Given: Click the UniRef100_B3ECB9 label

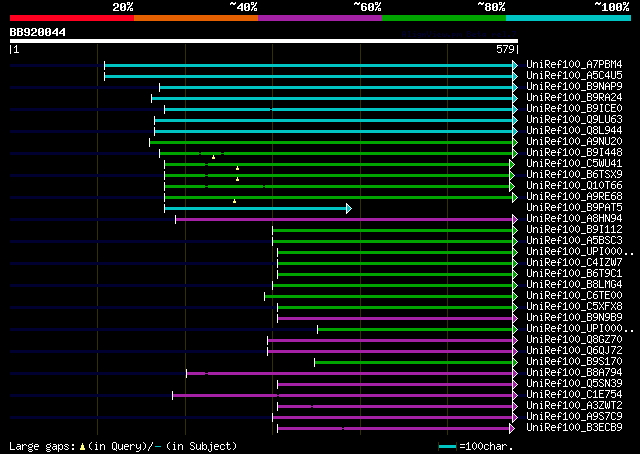Looking at the screenshot, I should (x=574, y=428).
